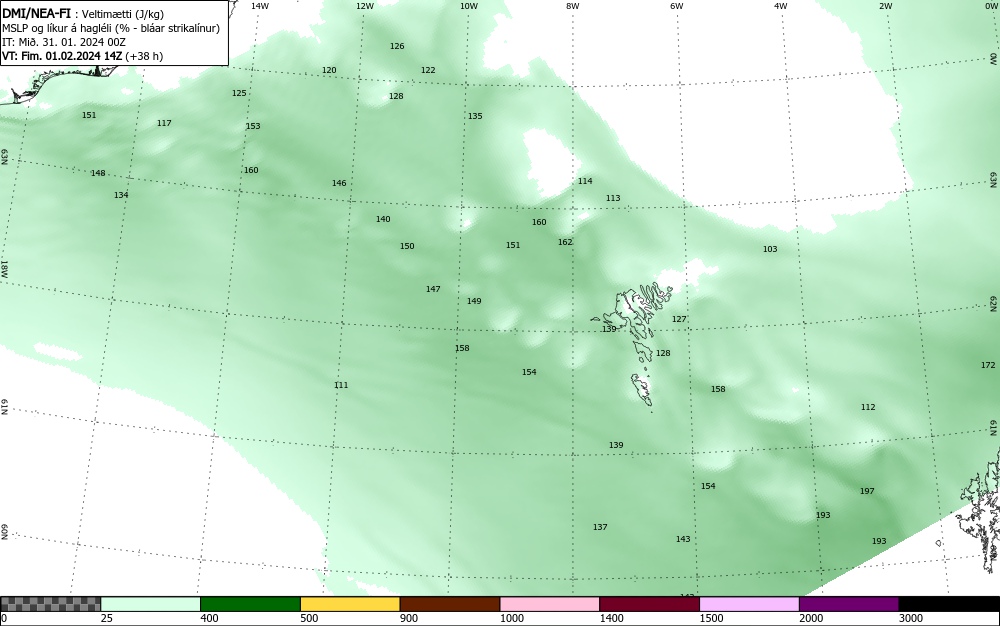
Task: Click the value 127 near the Faroe Islands
Action: point(679,319)
